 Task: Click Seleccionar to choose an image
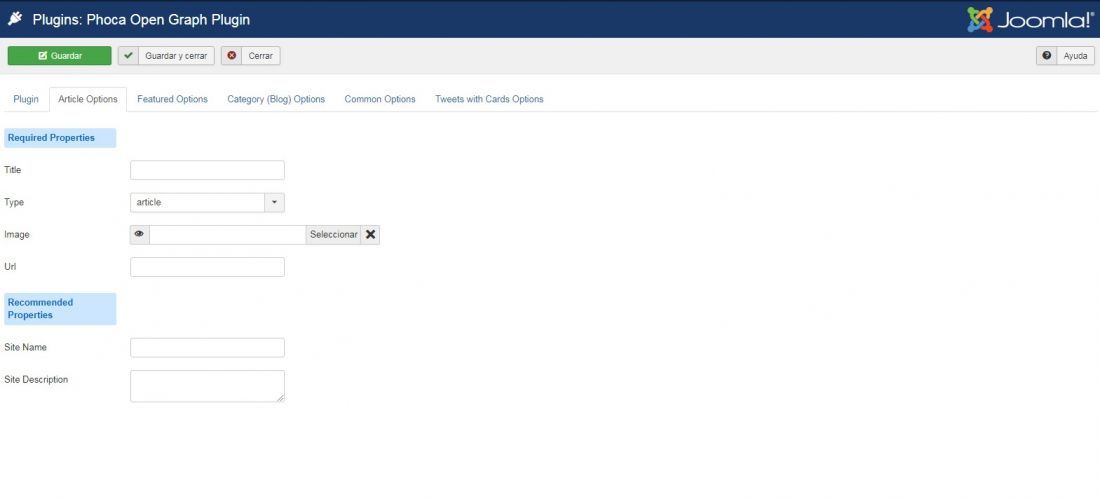(333, 234)
